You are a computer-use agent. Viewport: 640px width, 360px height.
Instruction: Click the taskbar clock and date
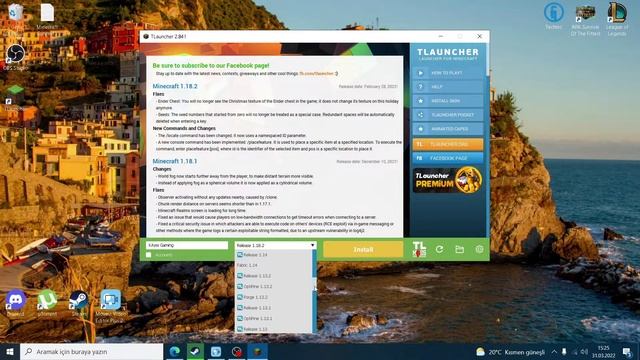coord(603,351)
